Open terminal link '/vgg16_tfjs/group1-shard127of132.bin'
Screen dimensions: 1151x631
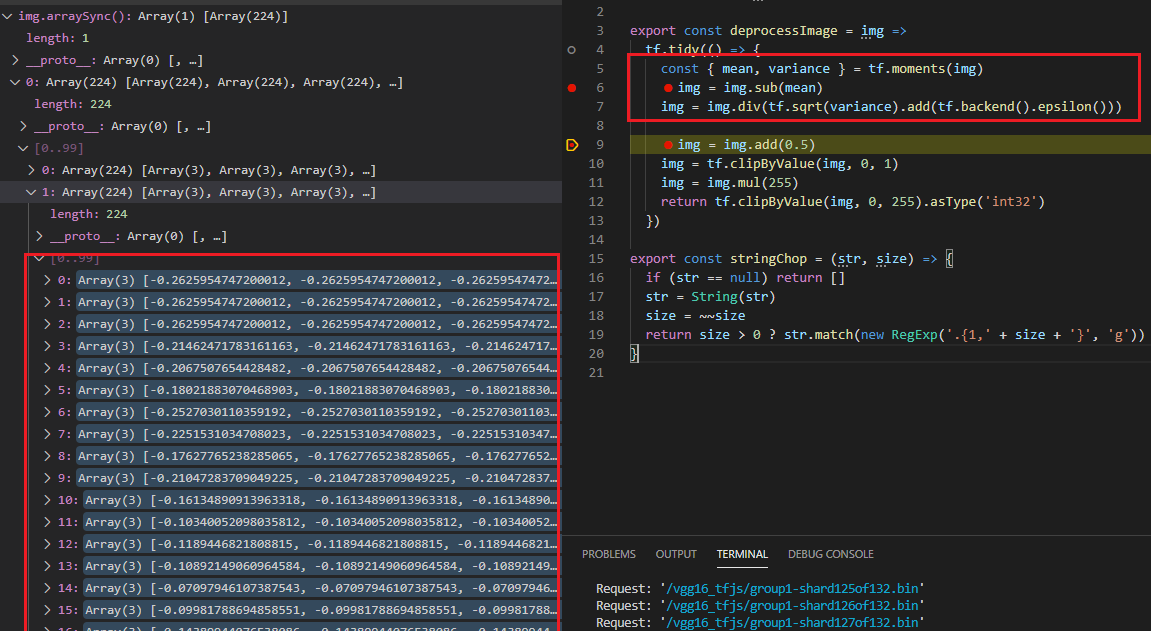[792, 622]
